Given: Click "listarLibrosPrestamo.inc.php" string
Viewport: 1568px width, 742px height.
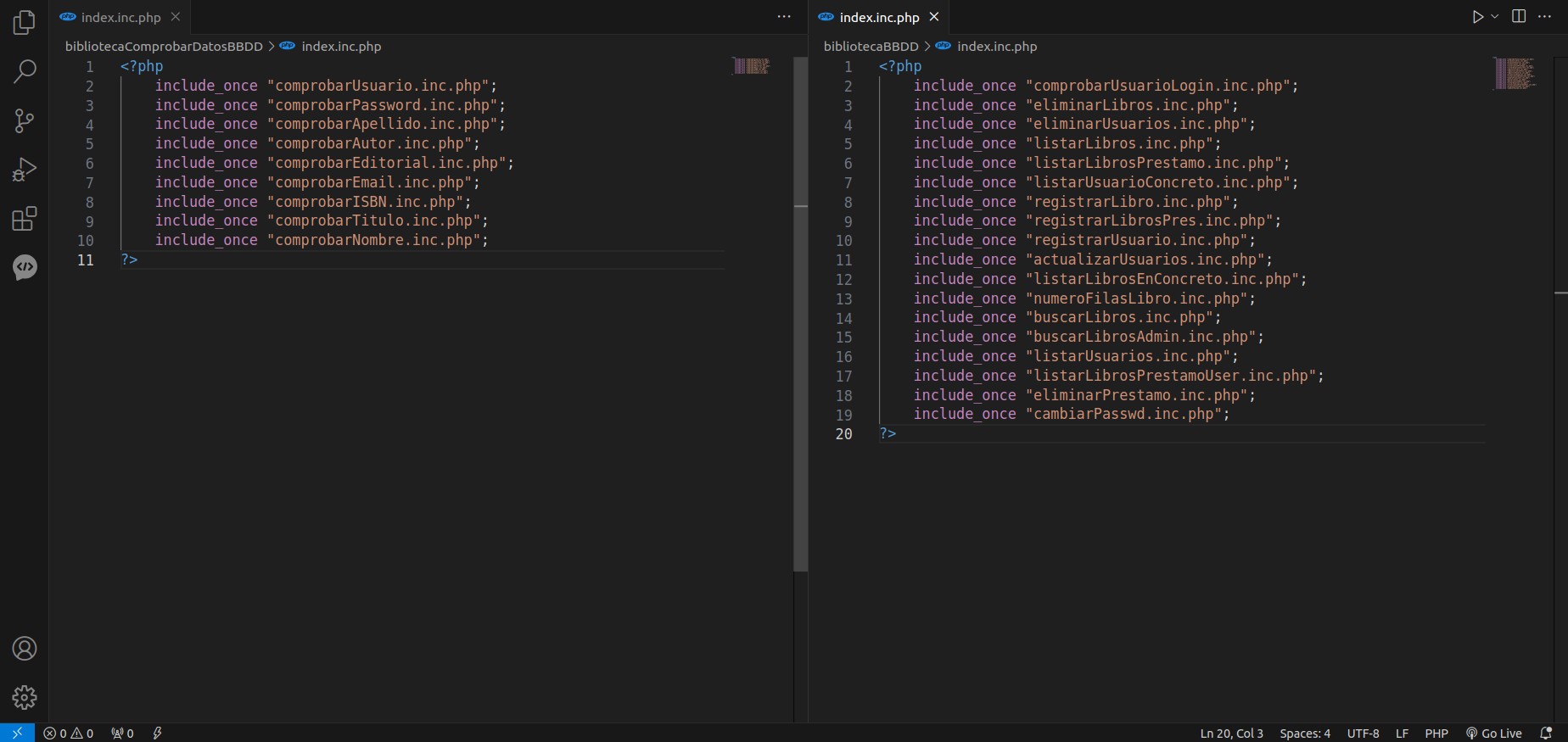Looking at the screenshot, I should [x=1153, y=163].
